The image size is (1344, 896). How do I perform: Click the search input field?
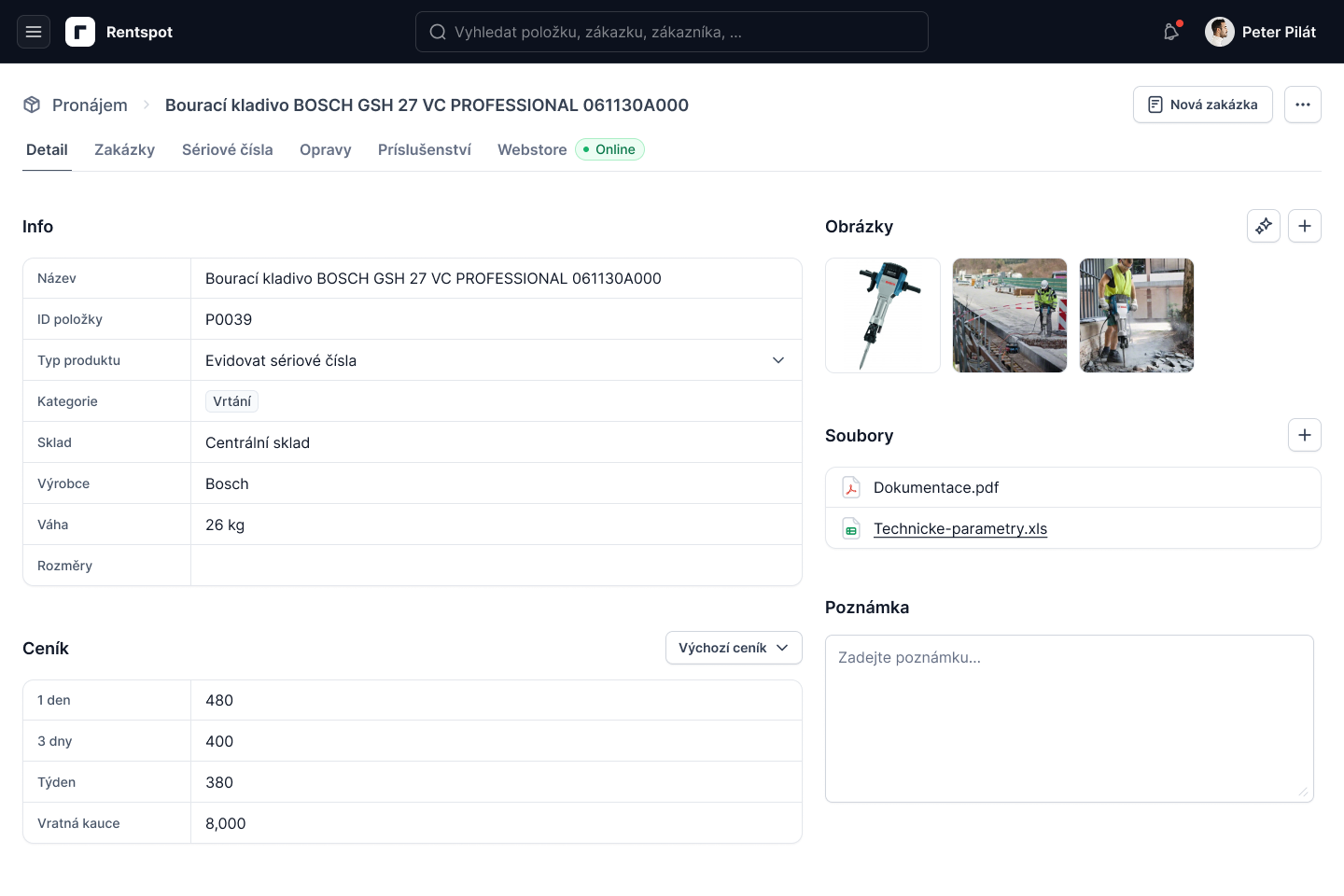(x=672, y=32)
